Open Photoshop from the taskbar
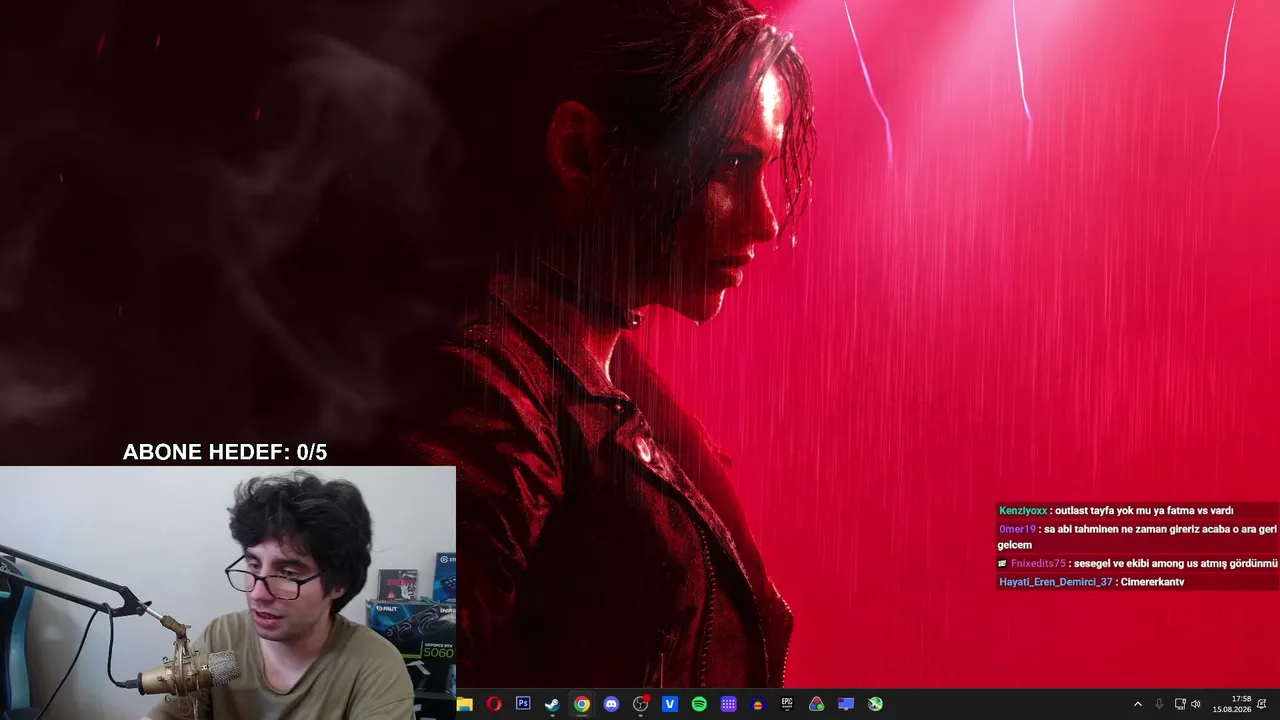This screenshot has width=1280, height=720. (x=523, y=704)
